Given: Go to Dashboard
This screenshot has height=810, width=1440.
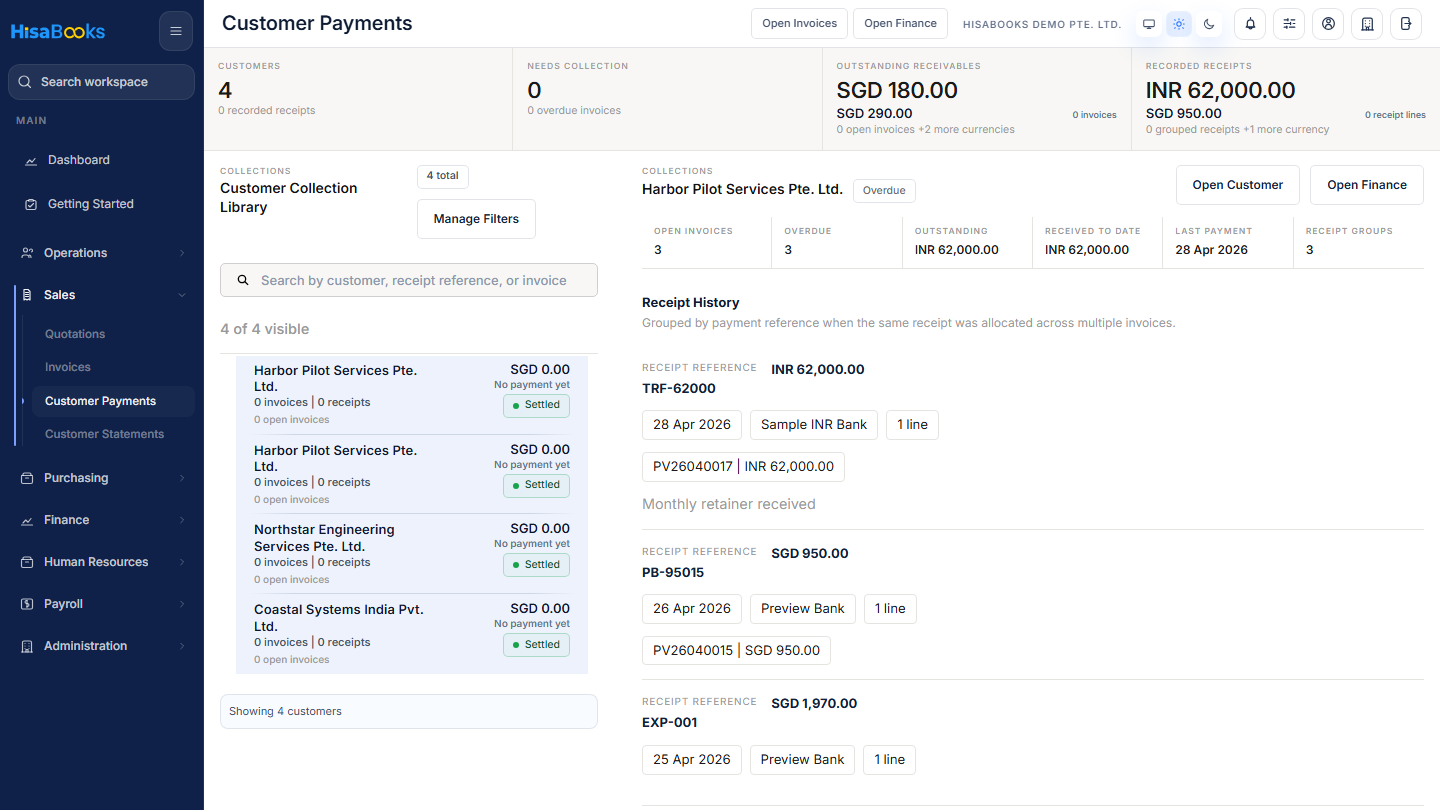Looking at the screenshot, I should point(79,160).
